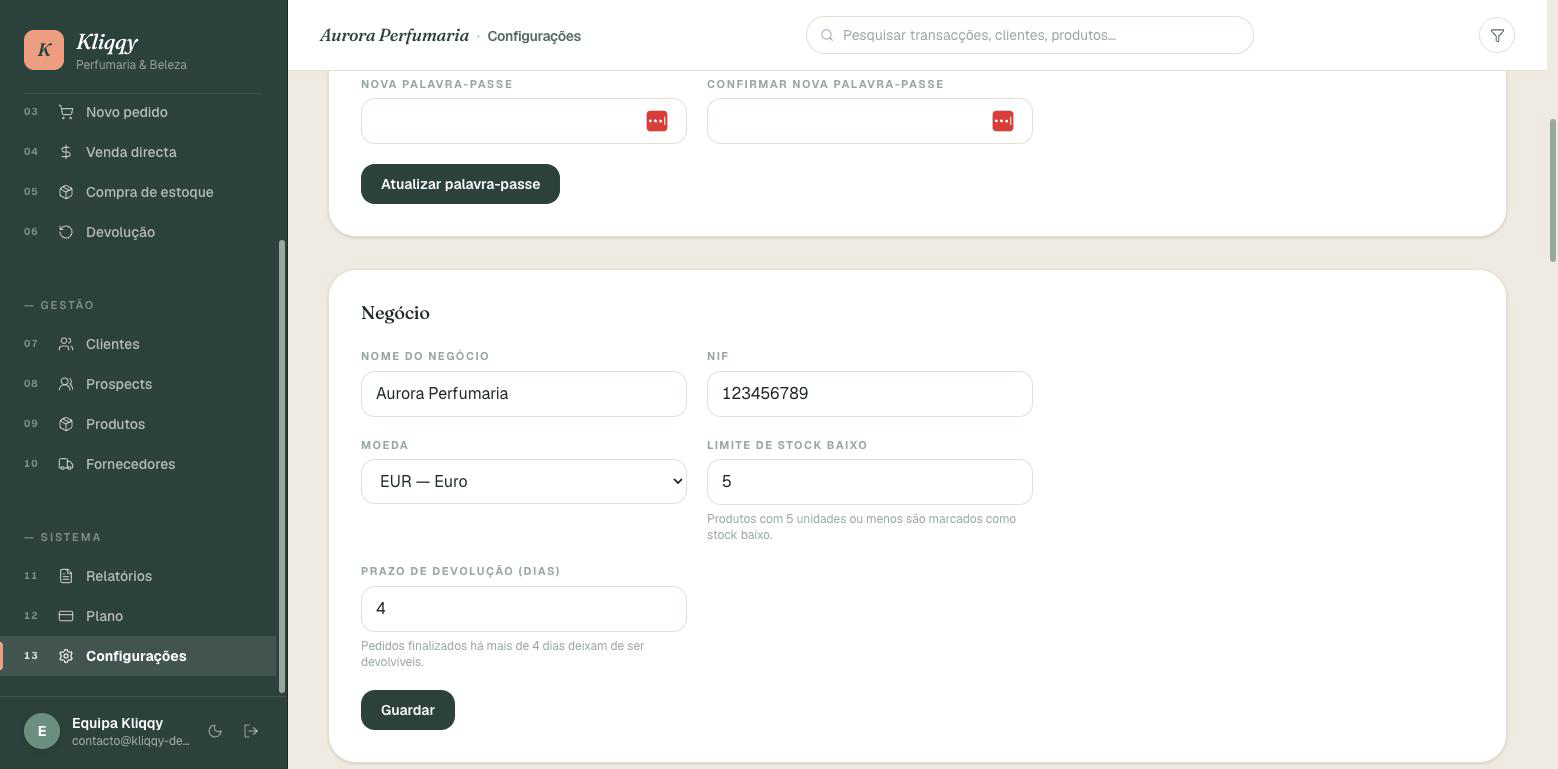Image resolution: width=1558 pixels, height=769 pixels.
Task: Click the card icon beside Plano
Action: click(x=66, y=616)
